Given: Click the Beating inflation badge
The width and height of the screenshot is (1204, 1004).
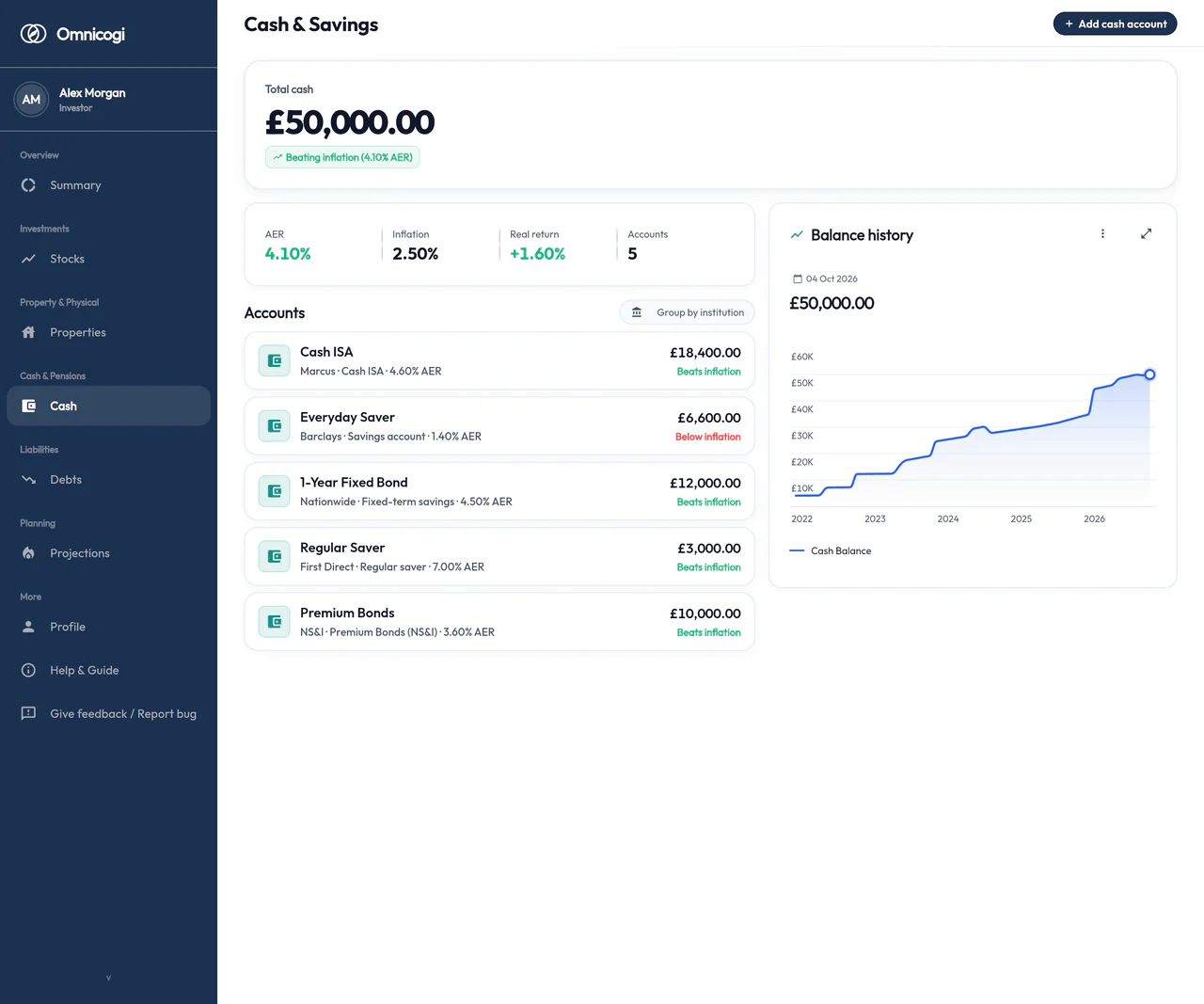Looking at the screenshot, I should (x=342, y=157).
